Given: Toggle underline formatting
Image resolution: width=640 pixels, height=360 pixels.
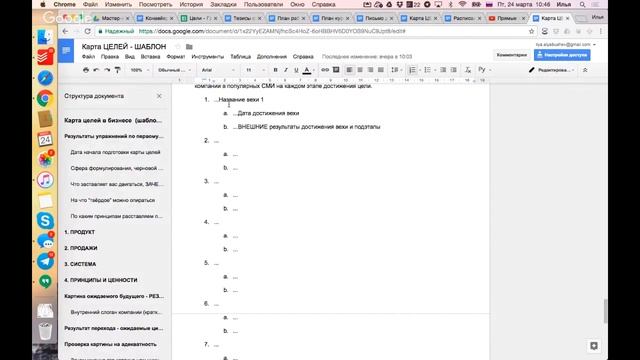Looking at the screenshot, I should pos(296,70).
